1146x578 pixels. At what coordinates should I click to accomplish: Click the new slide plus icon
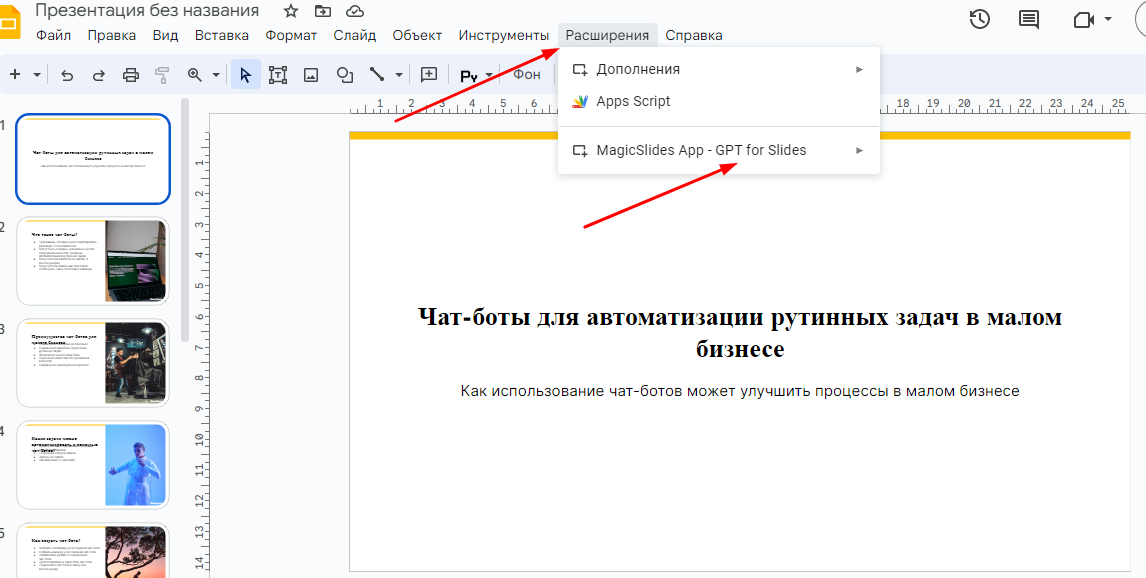(15, 75)
